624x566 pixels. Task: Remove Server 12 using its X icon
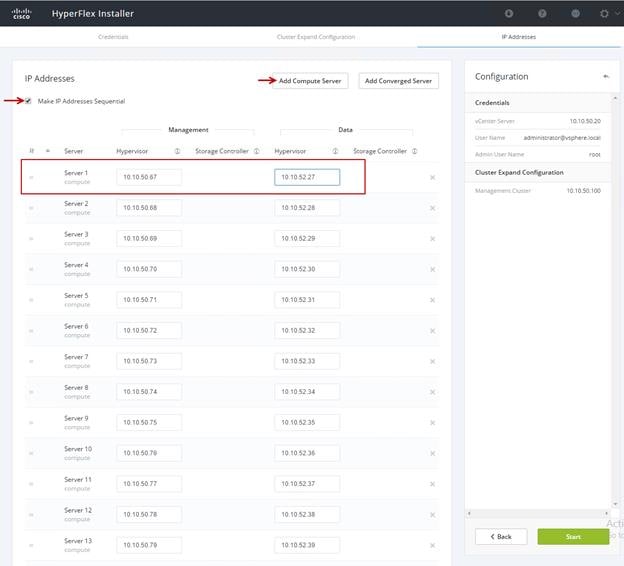click(x=433, y=514)
